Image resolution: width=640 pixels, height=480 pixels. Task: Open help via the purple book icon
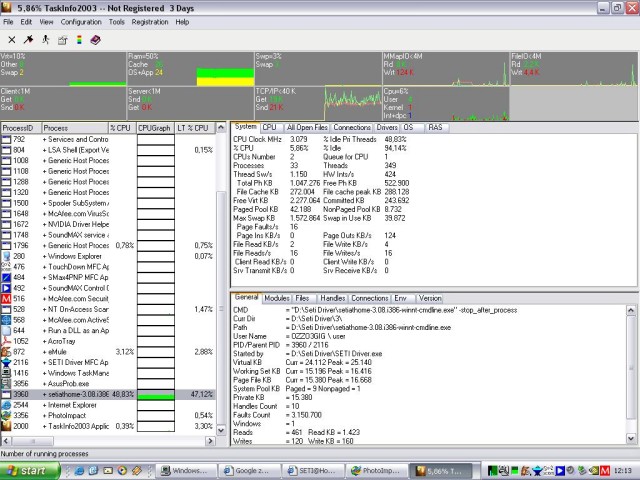[96, 40]
